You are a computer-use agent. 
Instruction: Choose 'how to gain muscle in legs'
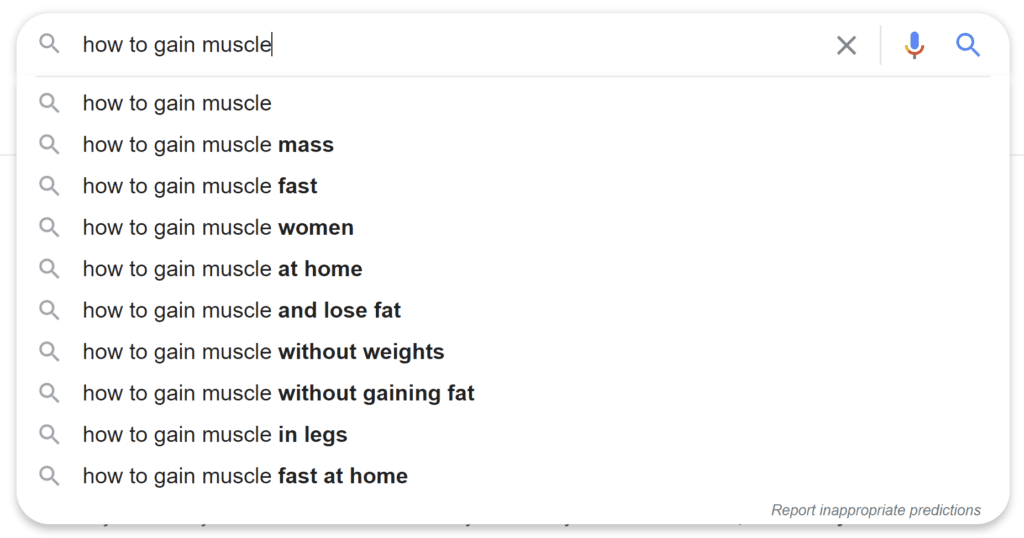513,435
